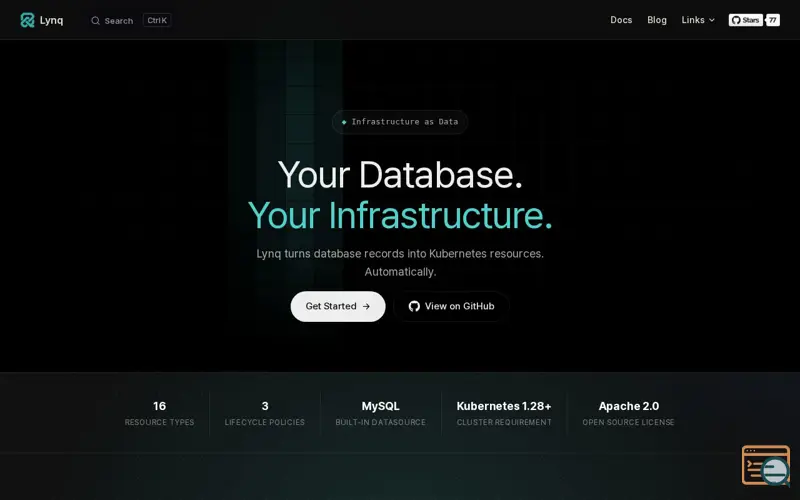Image resolution: width=800 pixels, height=500 pixels.
Task: Click the Kubernetes 1.28+ stat
Action: pyautogui.click(x=504, y=413)
